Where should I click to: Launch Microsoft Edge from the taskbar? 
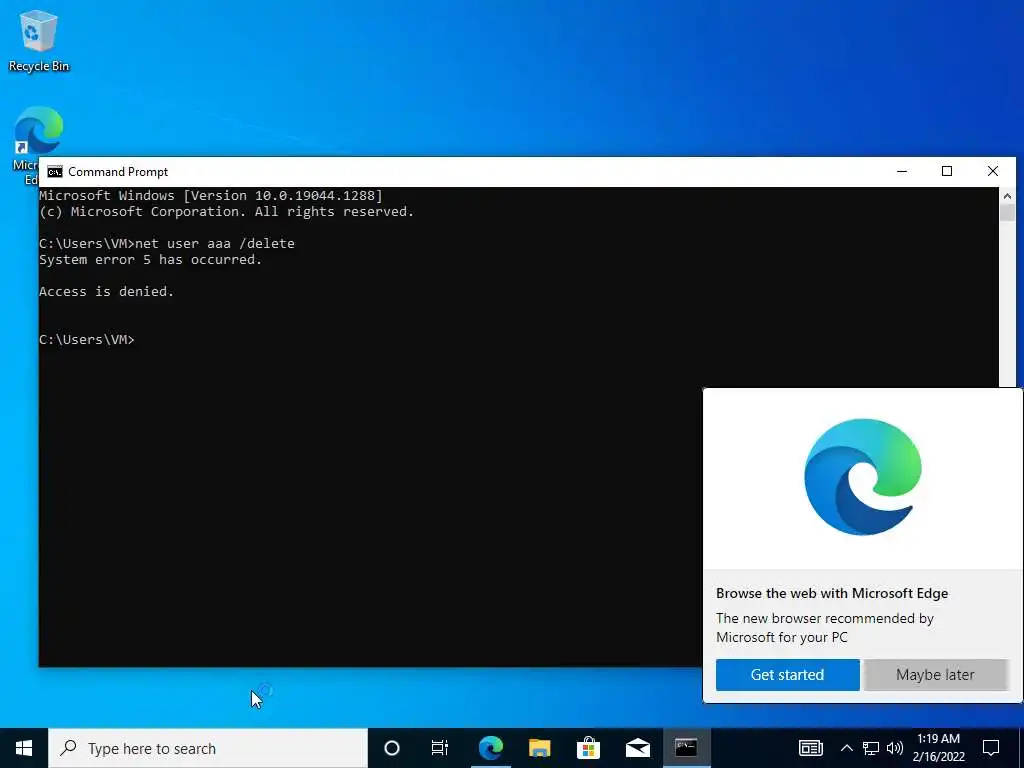point(490,748)
